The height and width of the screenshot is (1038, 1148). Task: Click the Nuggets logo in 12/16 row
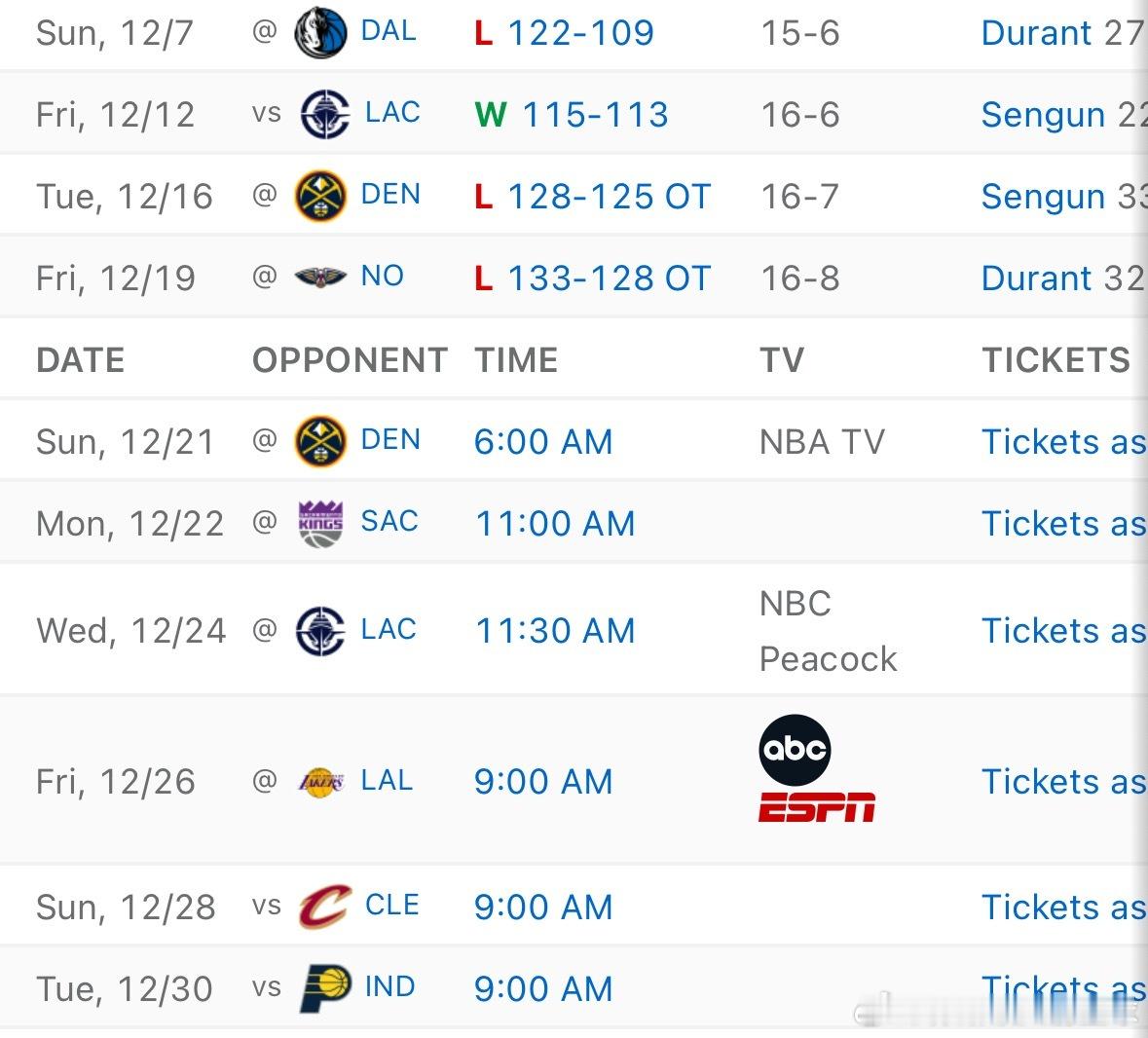[x=320, y=196]
